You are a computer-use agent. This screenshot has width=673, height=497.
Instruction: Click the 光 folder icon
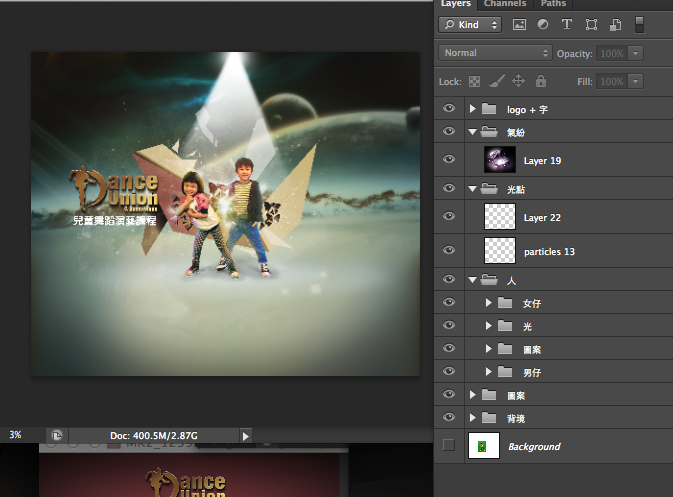505,326
